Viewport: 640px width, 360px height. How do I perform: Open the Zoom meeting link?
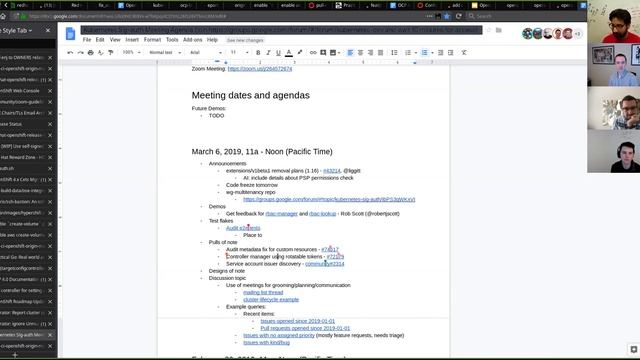[260, 69]
